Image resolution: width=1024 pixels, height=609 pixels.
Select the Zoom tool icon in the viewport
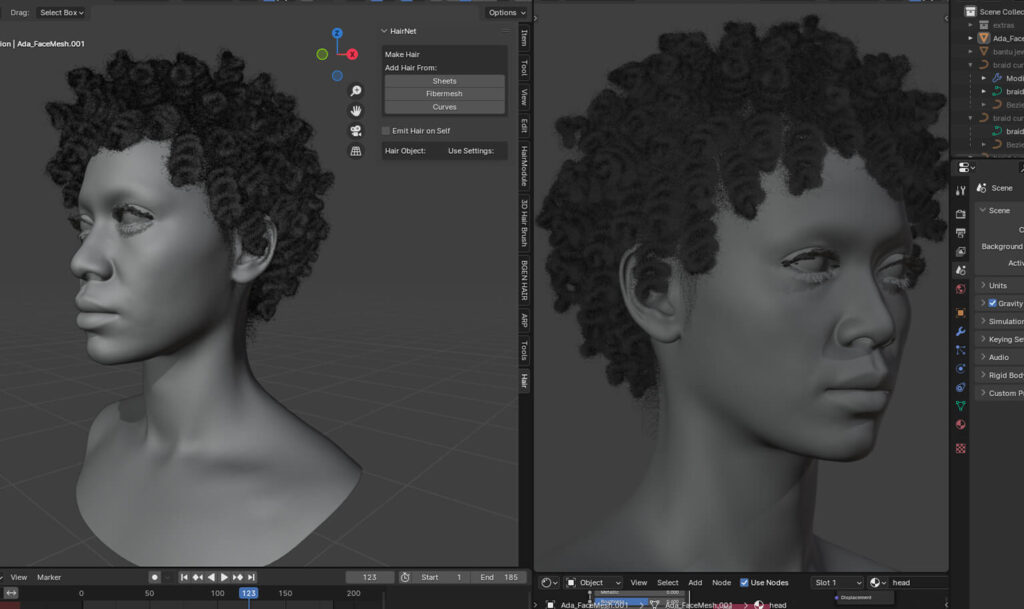(x=355, y=90)
